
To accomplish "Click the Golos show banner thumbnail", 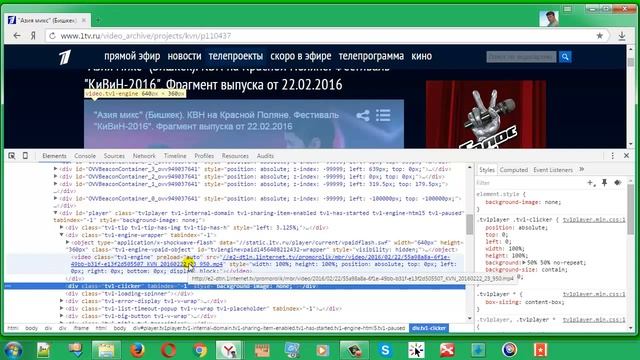I will click(x=486, y=114).
